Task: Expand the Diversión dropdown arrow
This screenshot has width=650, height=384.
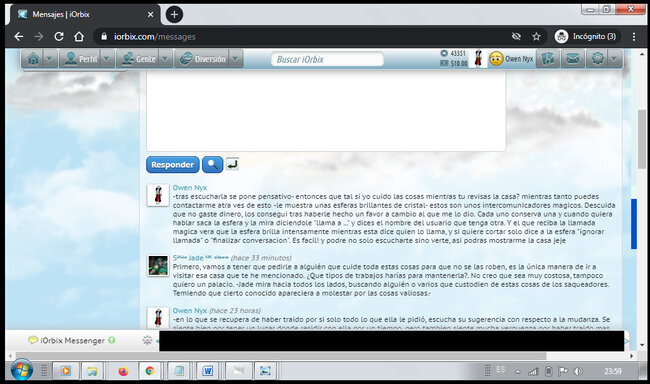Action: click(235, 59)
